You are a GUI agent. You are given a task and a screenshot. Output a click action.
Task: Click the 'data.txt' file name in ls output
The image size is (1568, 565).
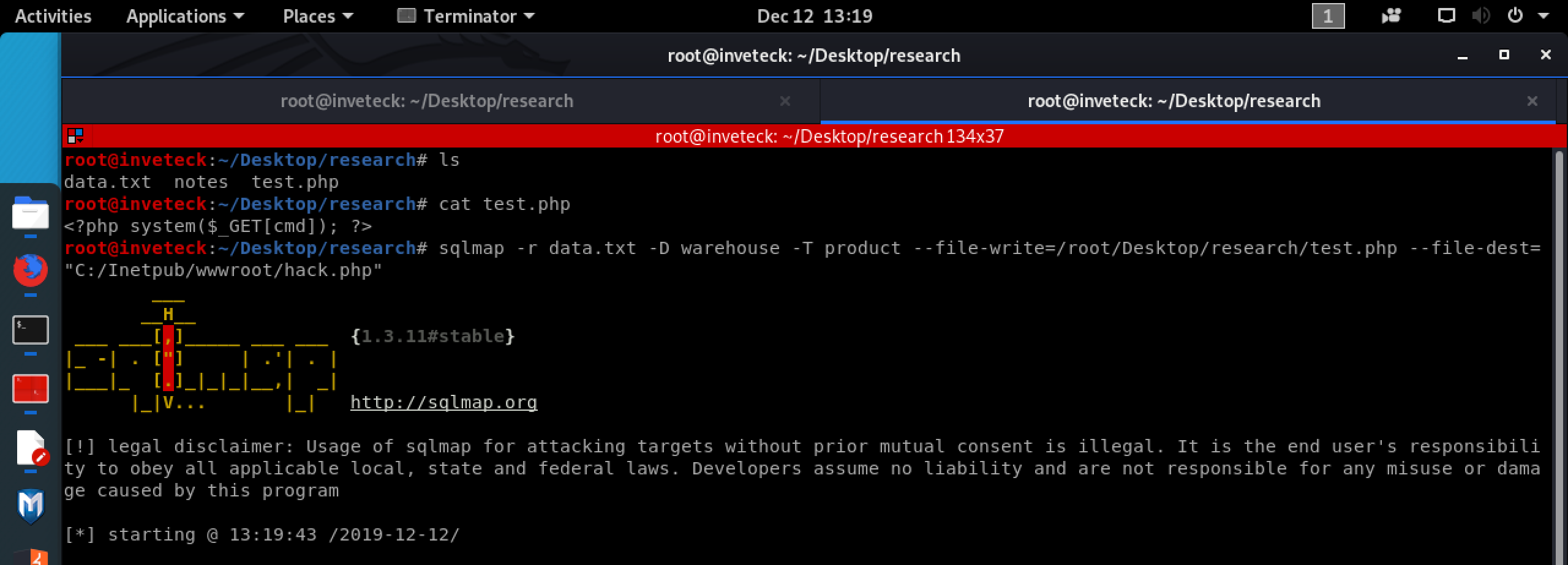pyautogui.click(x=107, y=182)
